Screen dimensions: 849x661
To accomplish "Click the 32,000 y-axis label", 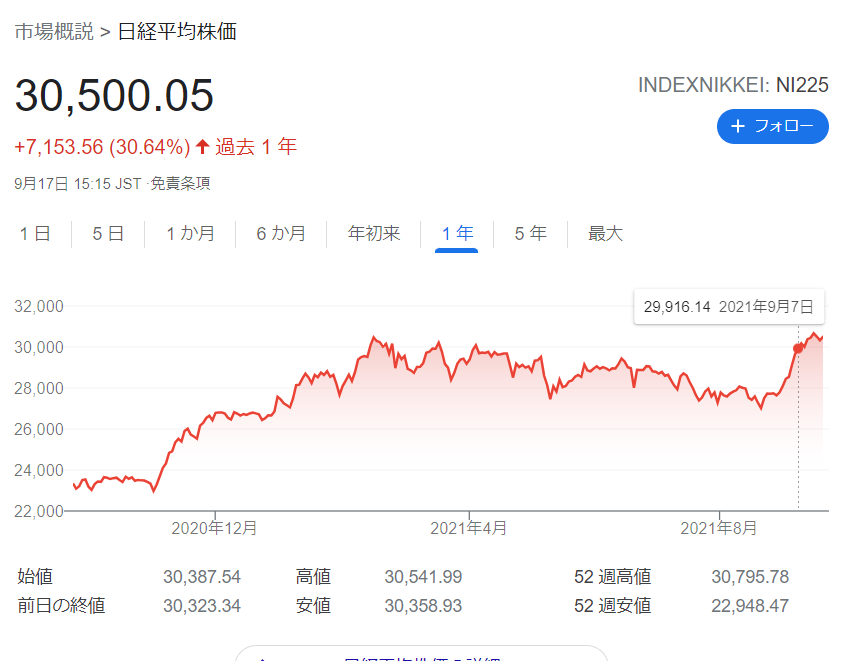I will [39, 306].
